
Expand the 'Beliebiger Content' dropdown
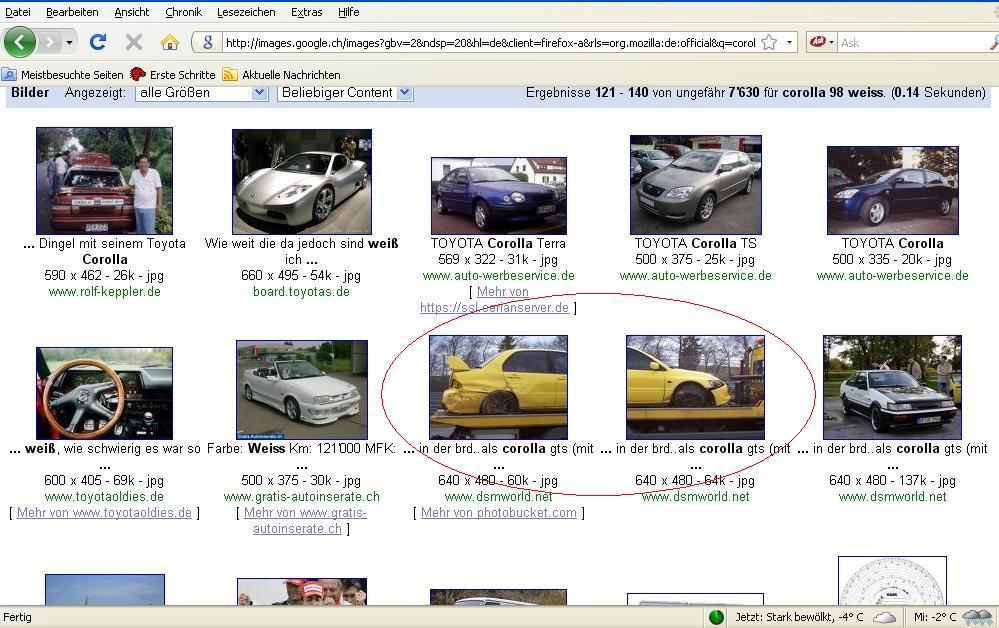(404, 92)
